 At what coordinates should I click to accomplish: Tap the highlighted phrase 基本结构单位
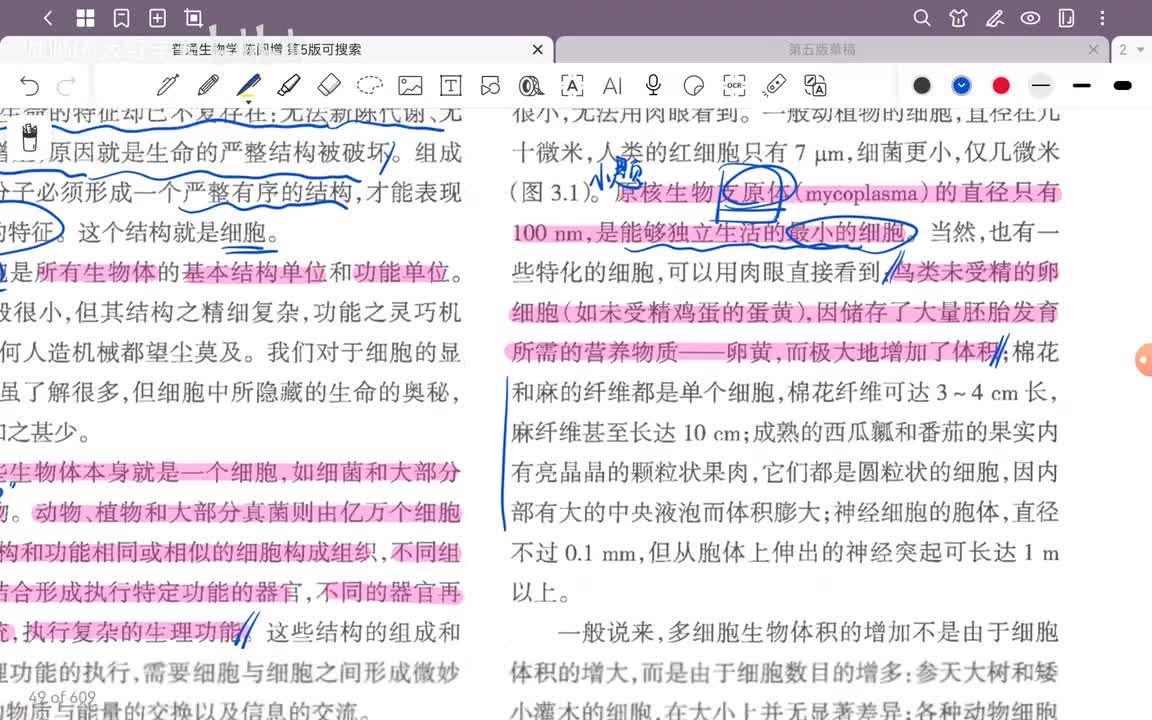[x=254, y=273]
